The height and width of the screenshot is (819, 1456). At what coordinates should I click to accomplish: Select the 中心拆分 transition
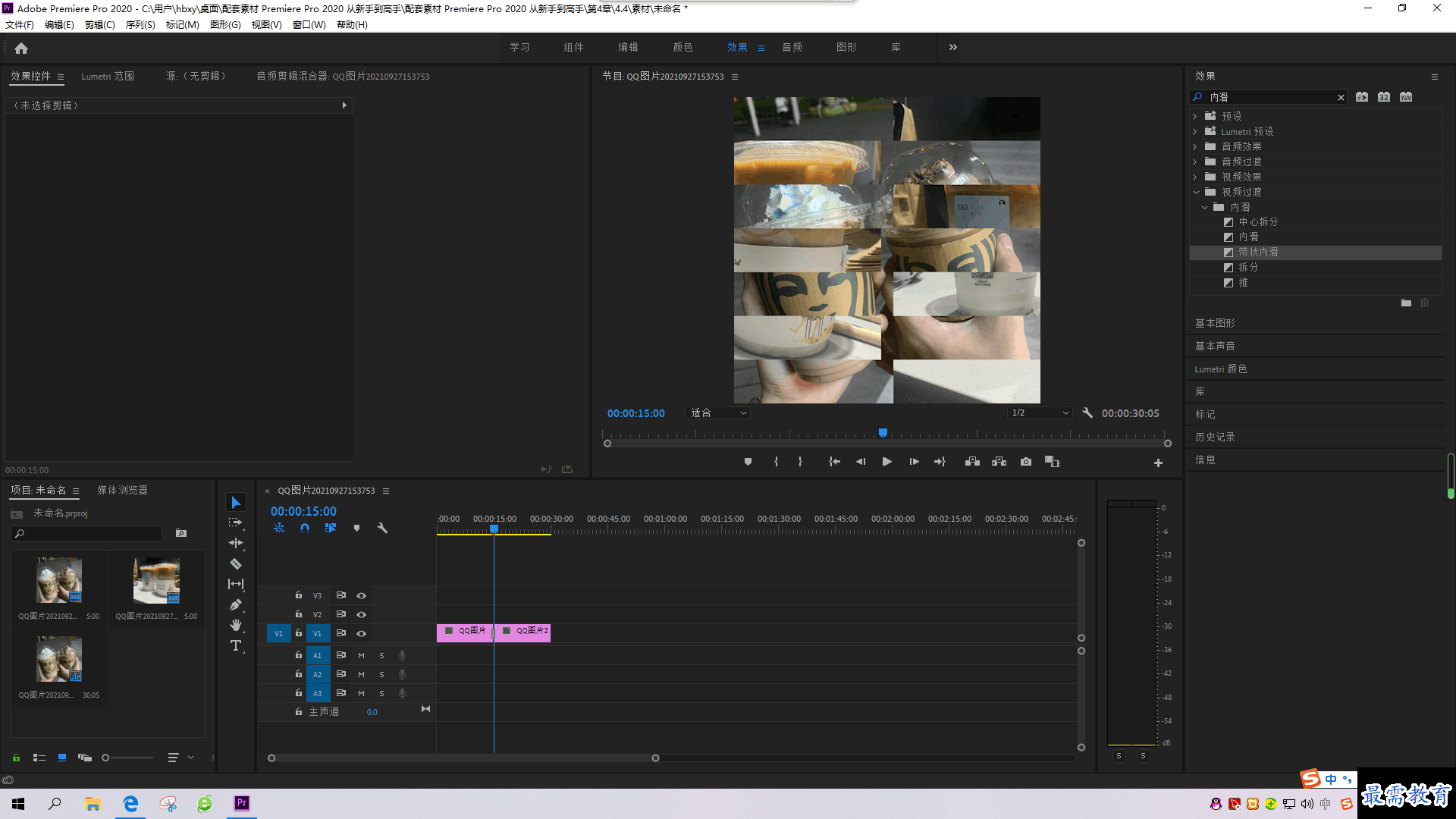1258,221
